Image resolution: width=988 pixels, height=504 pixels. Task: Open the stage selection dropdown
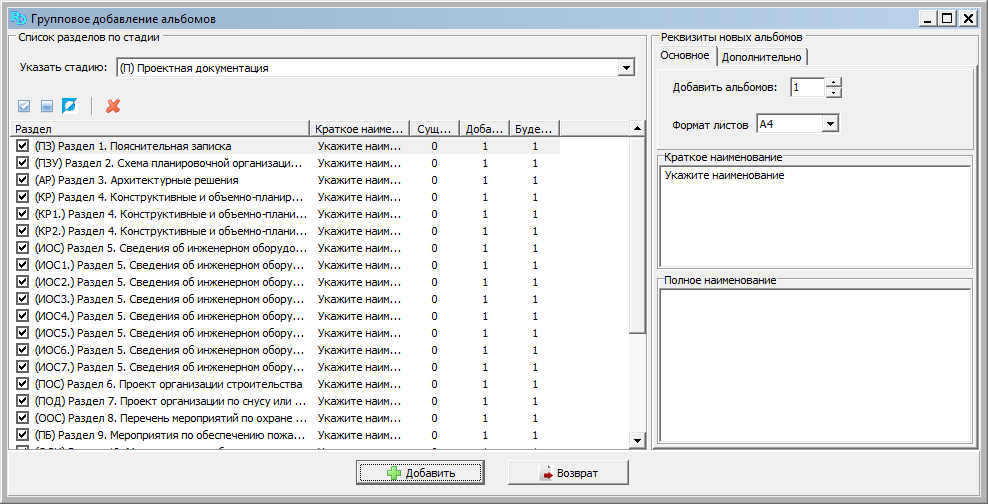coord(625,68)
